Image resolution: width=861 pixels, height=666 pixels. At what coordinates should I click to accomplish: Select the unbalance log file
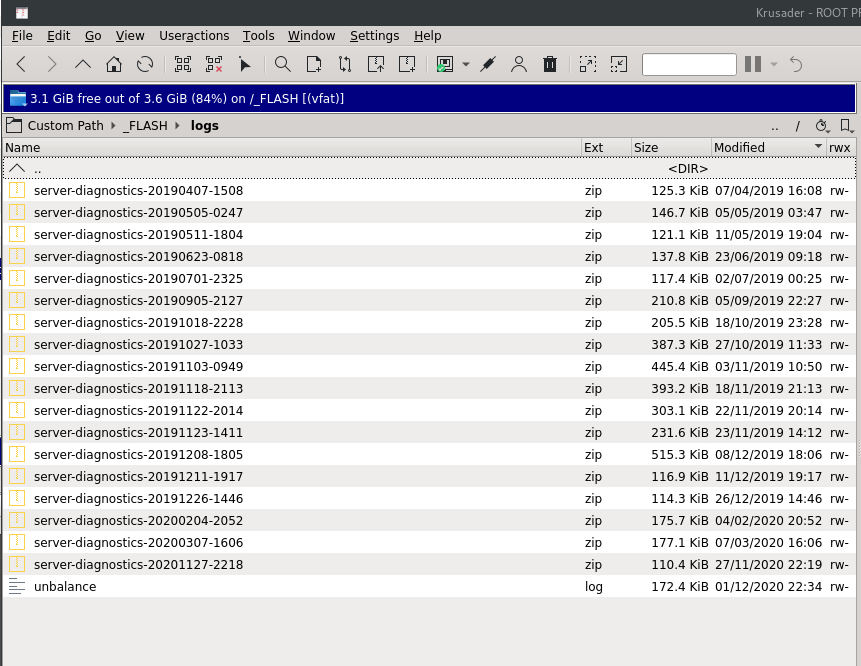(429, 586)
